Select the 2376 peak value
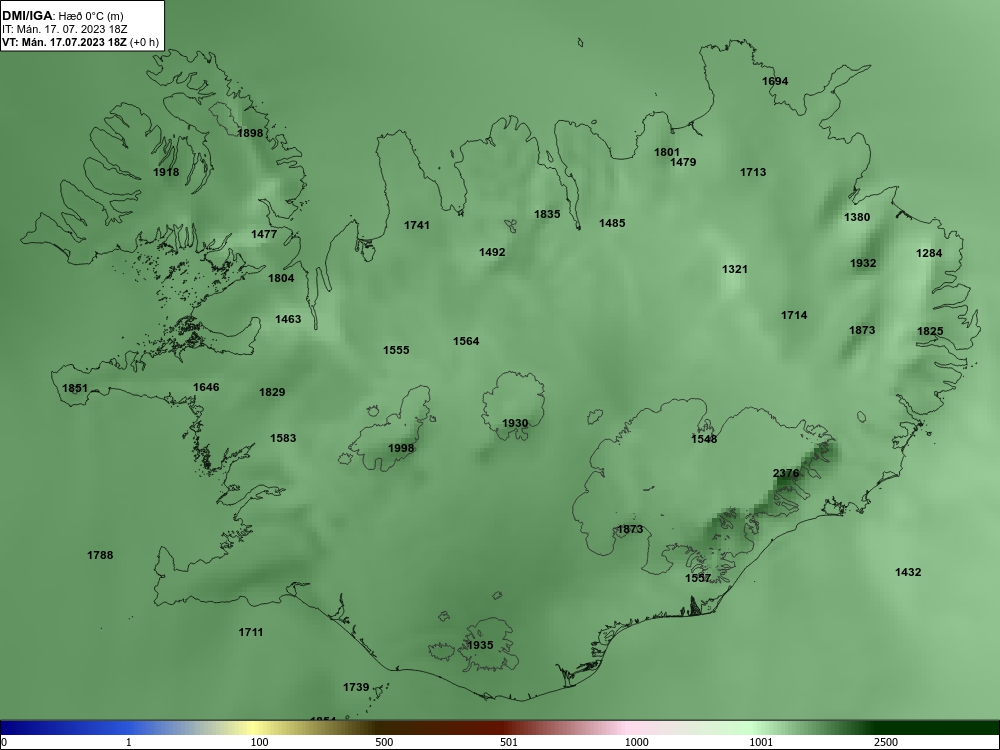The width and height of the screenshot is (1000, 750). (x=786, y=473)
